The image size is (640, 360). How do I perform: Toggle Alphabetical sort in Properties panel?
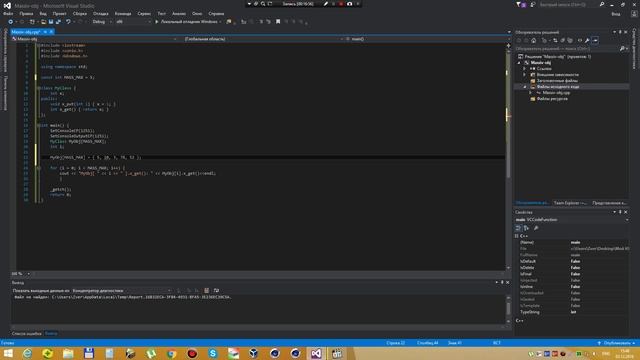(526, 228)
